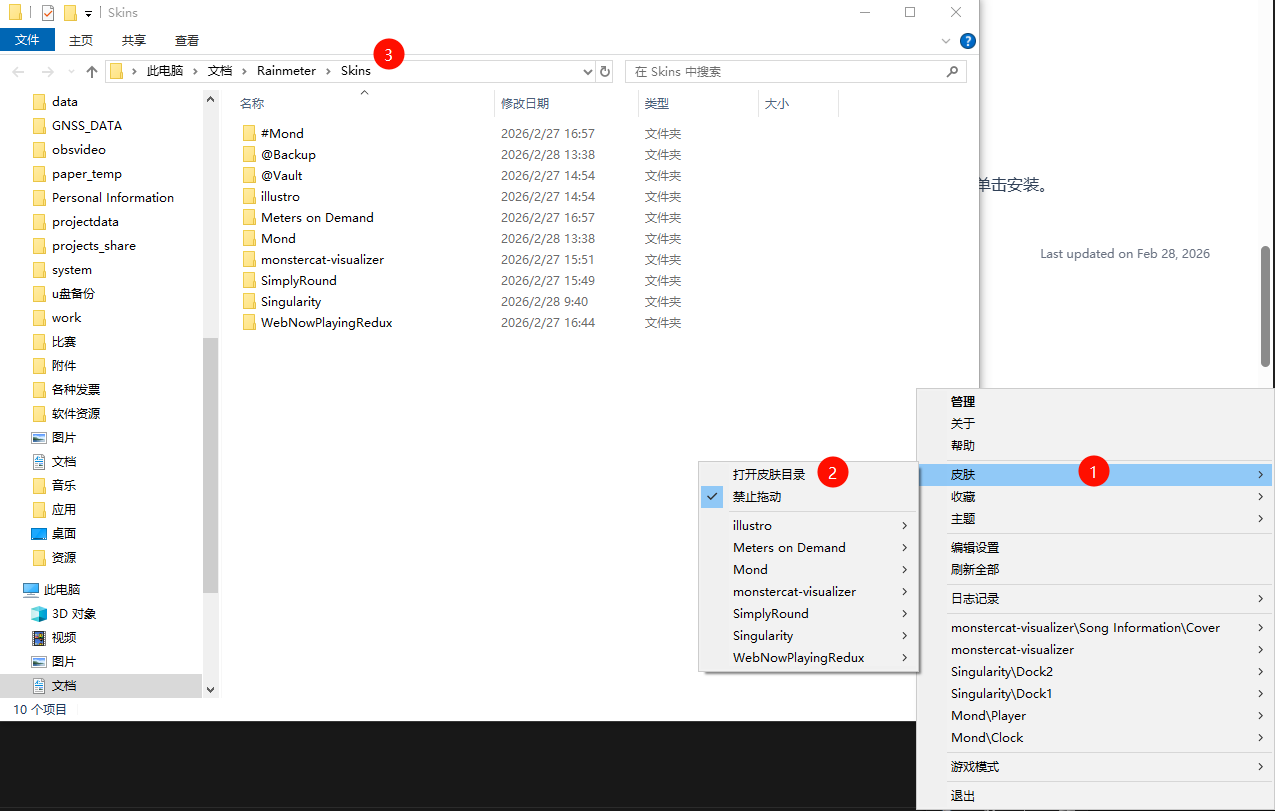Open the monstercat-visualizer folder icon in file list

coord(250,260)
